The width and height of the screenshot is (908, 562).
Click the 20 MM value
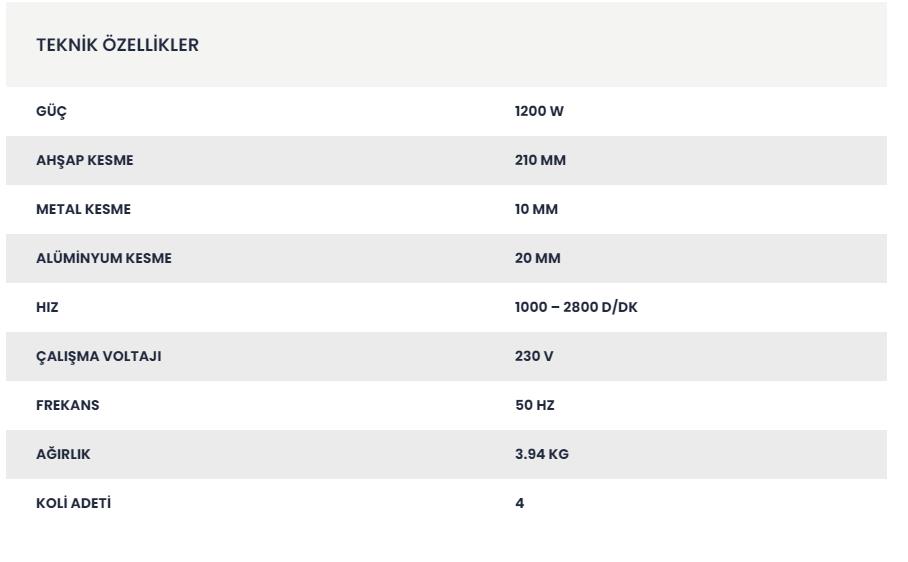coord(537,258)
